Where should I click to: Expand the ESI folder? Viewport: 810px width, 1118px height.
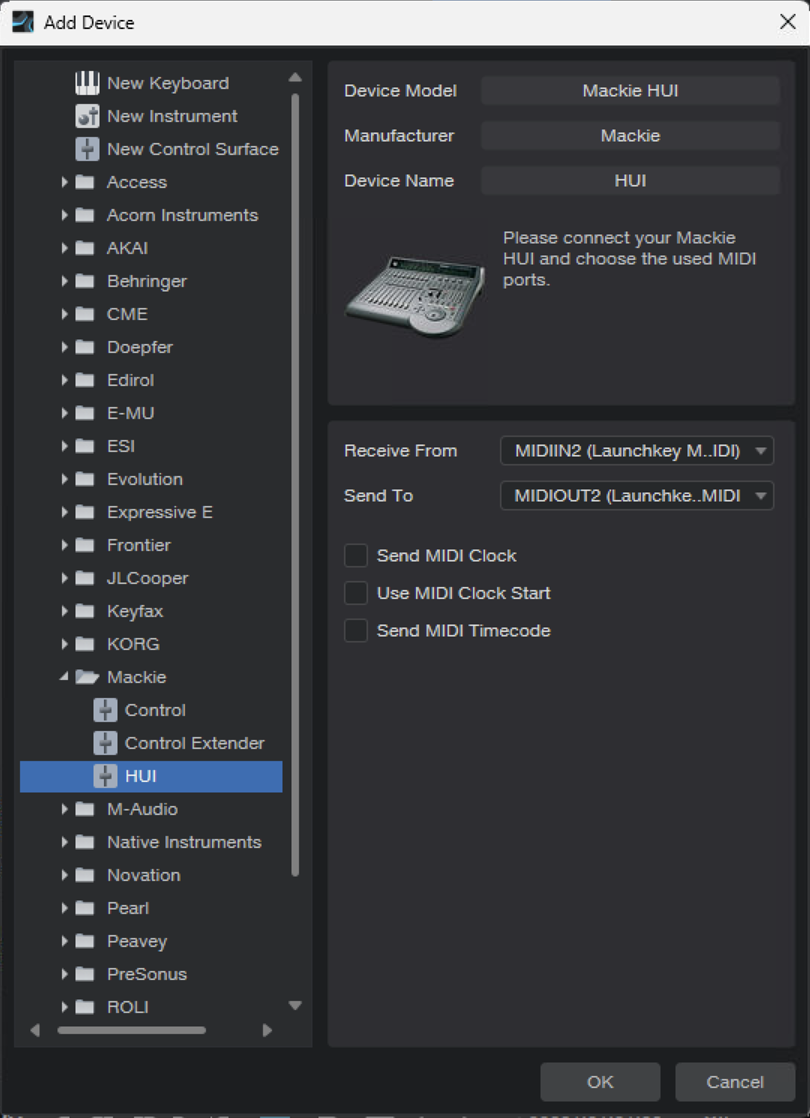pos(64,446)
